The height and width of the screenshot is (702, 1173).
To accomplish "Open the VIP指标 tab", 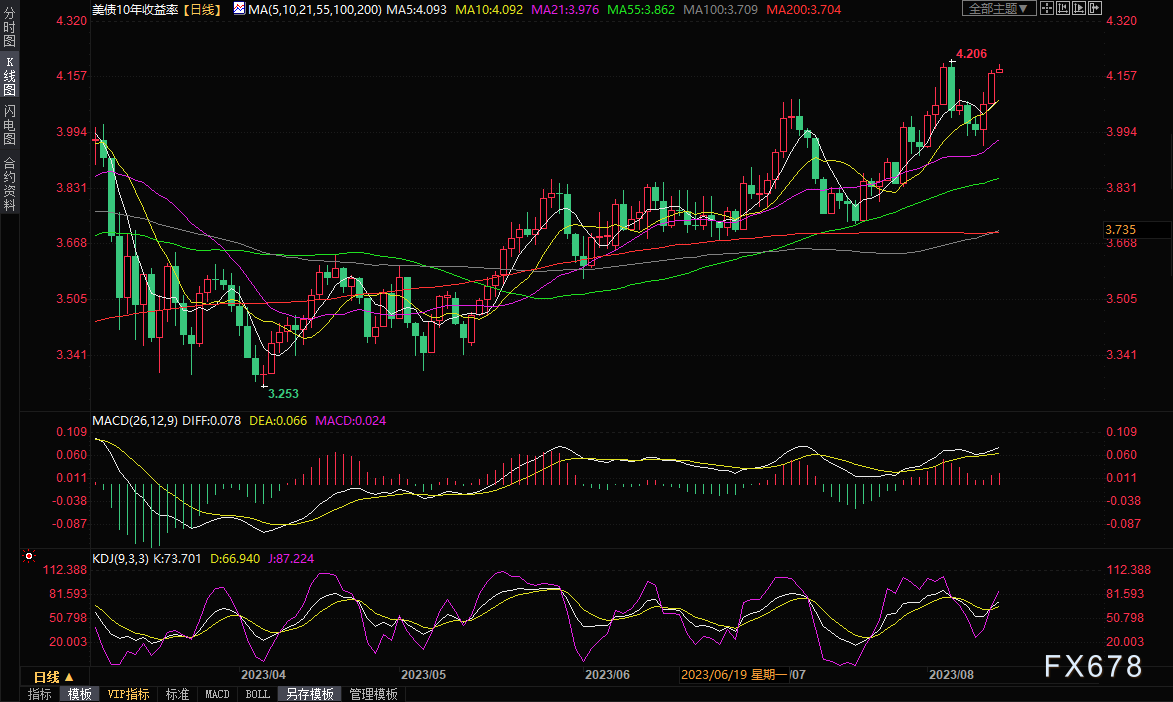I will click(128, 694).
